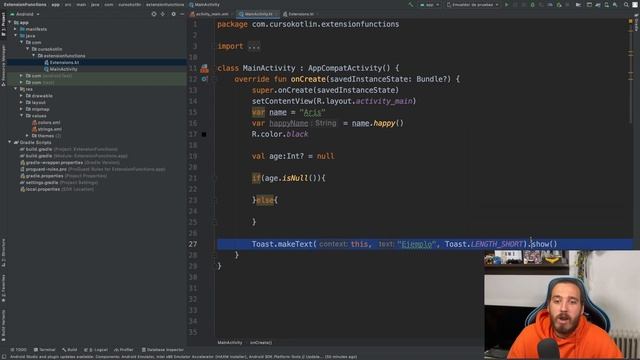Open proguard-rules.pro file
Viewport: 640px width, 360px height.
coord(93,169)
